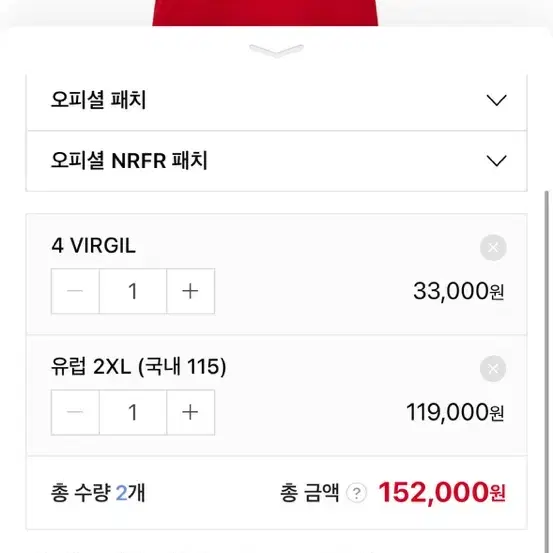Image resolution: width=553 pixels, height=553 pixels.
Task: Select the 4 VIRGIL quantity field
Action: (x=133, y=291)
